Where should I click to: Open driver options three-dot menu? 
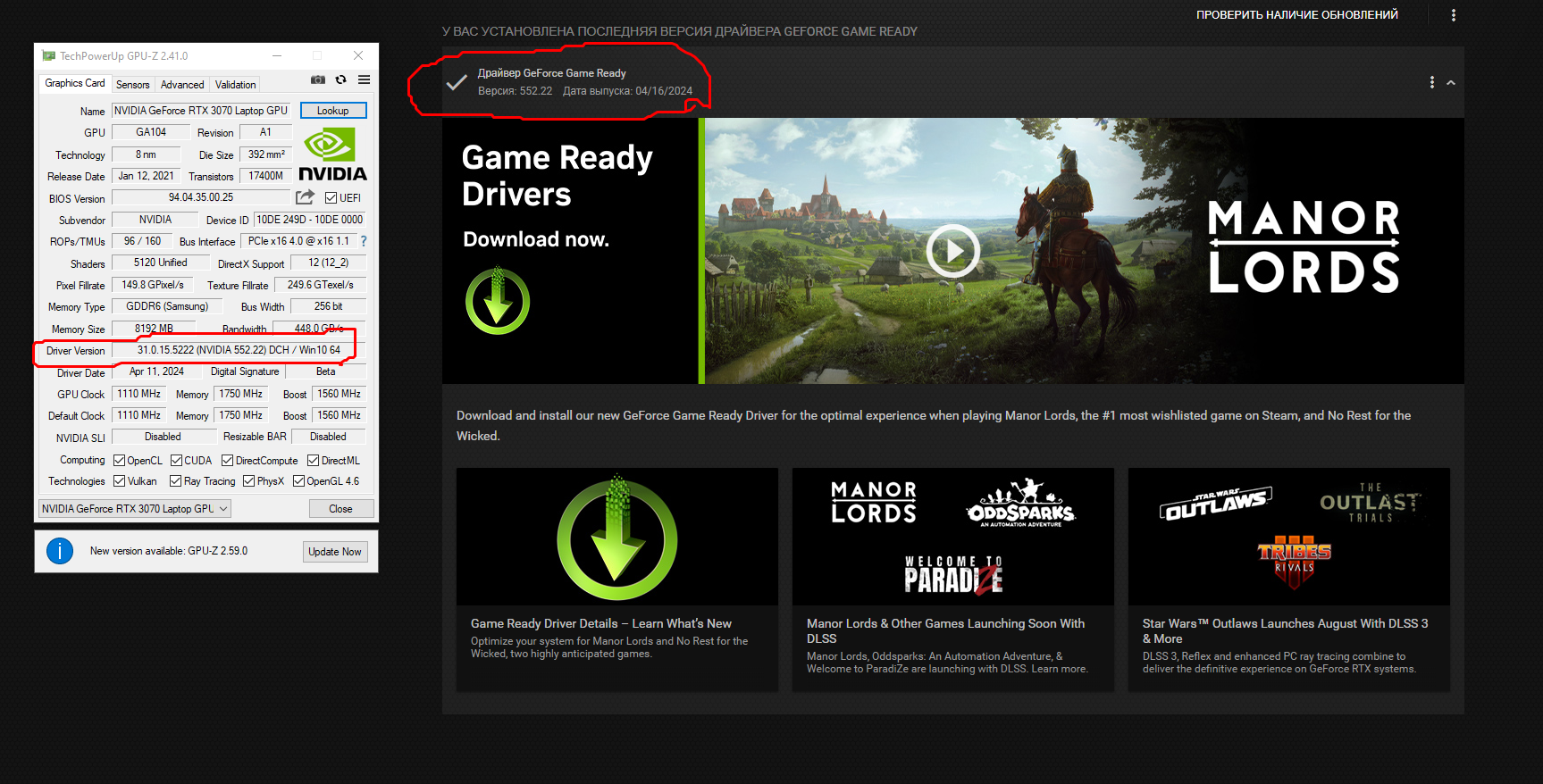click(1431, 82)
